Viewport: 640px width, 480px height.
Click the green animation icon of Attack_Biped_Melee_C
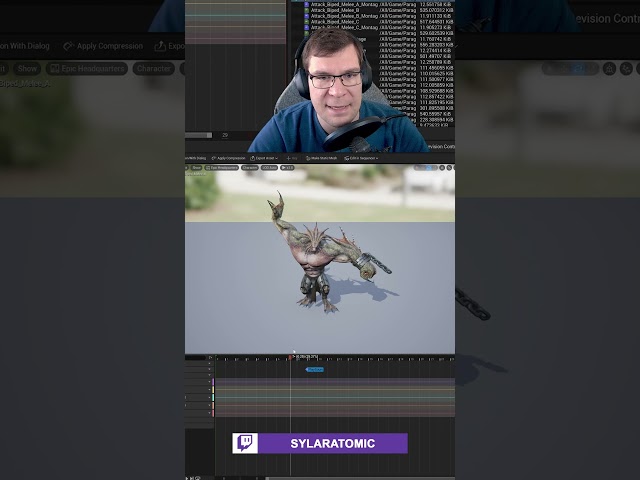[307, 22]
